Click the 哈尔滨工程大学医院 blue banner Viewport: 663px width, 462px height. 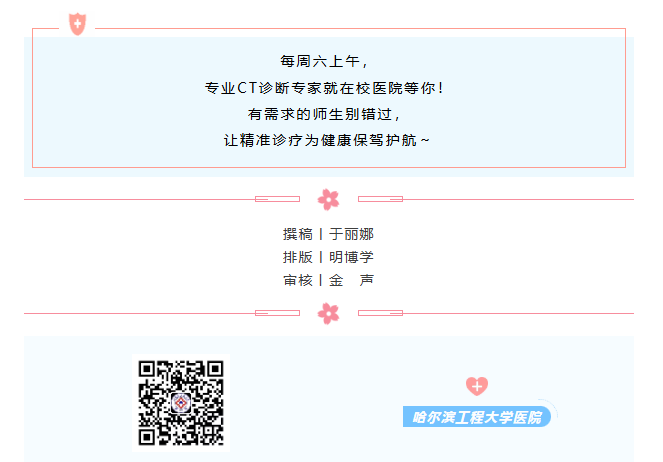pyautogui.click(x=477, y=417)
